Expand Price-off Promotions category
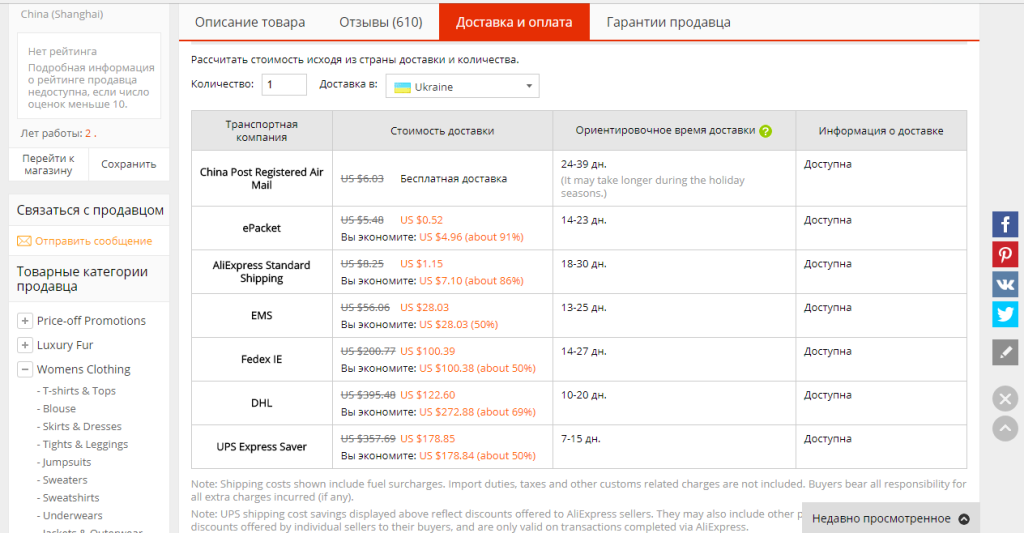This screenshot has width=1024, height=533. tap(24, 321)
